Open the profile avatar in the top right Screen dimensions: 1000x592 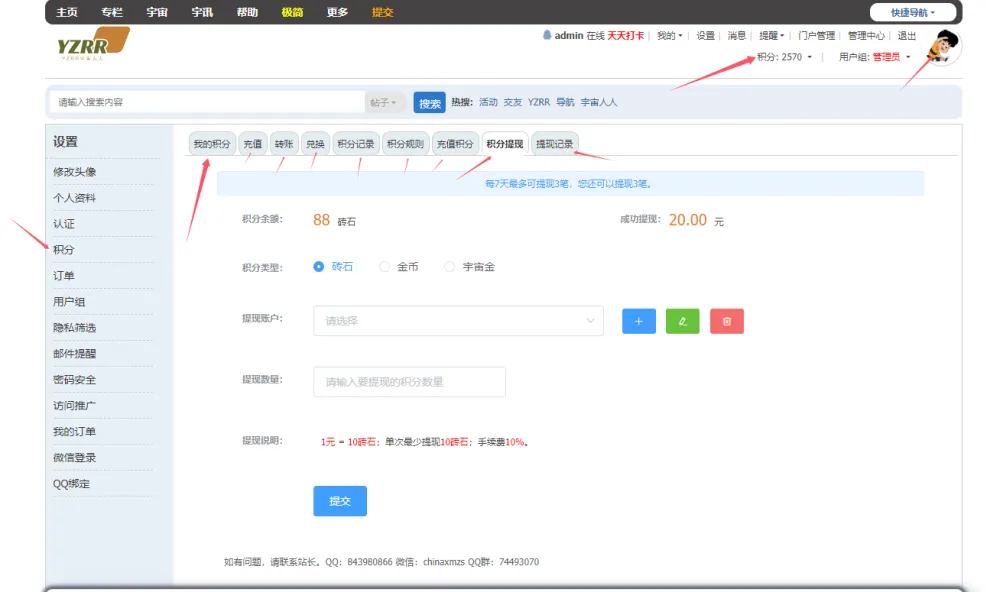(x=941, y=45)
